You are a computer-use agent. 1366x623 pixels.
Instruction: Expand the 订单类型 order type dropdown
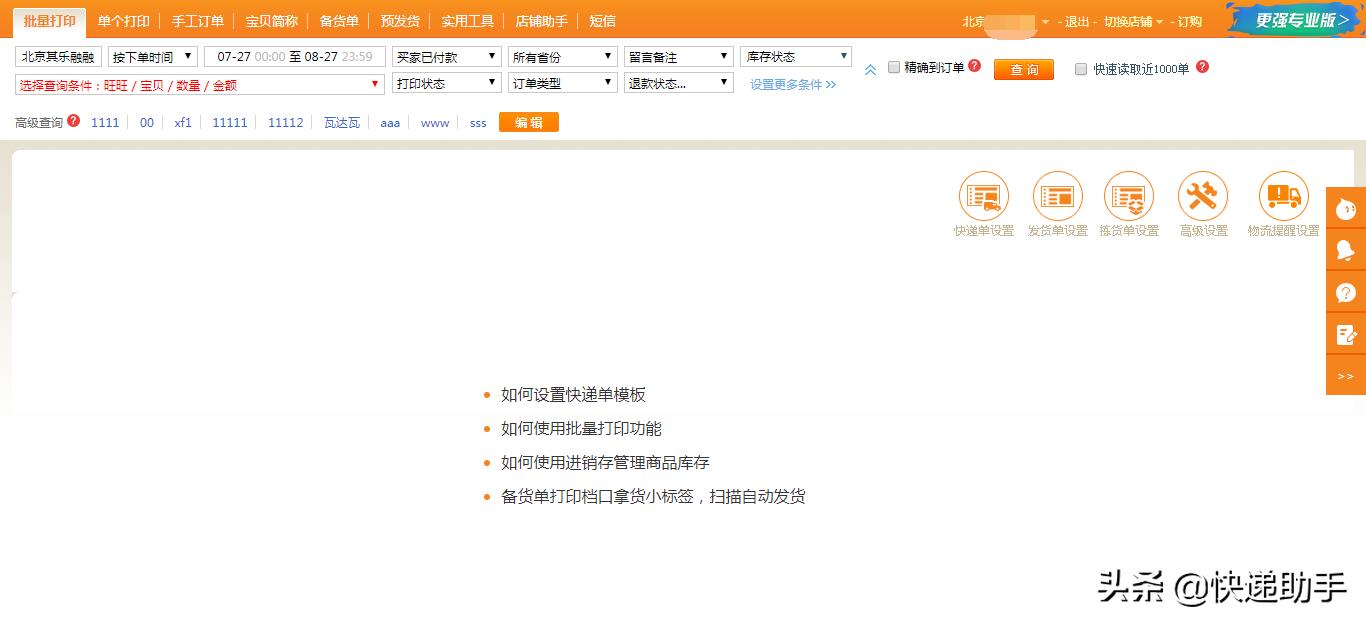point(562,84)
